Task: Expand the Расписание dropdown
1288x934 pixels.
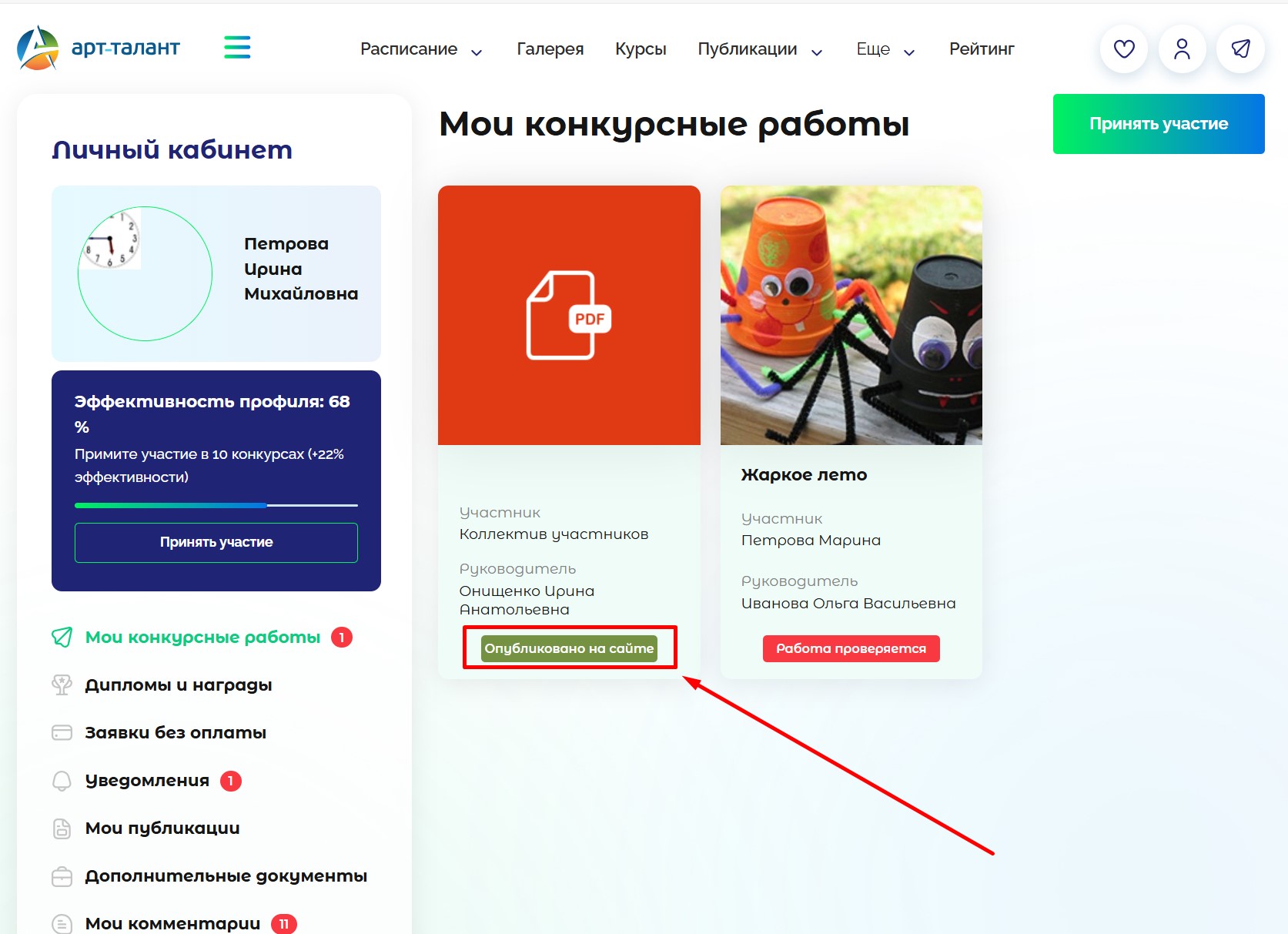Action: pyautogui.click(x=421, y=49)
